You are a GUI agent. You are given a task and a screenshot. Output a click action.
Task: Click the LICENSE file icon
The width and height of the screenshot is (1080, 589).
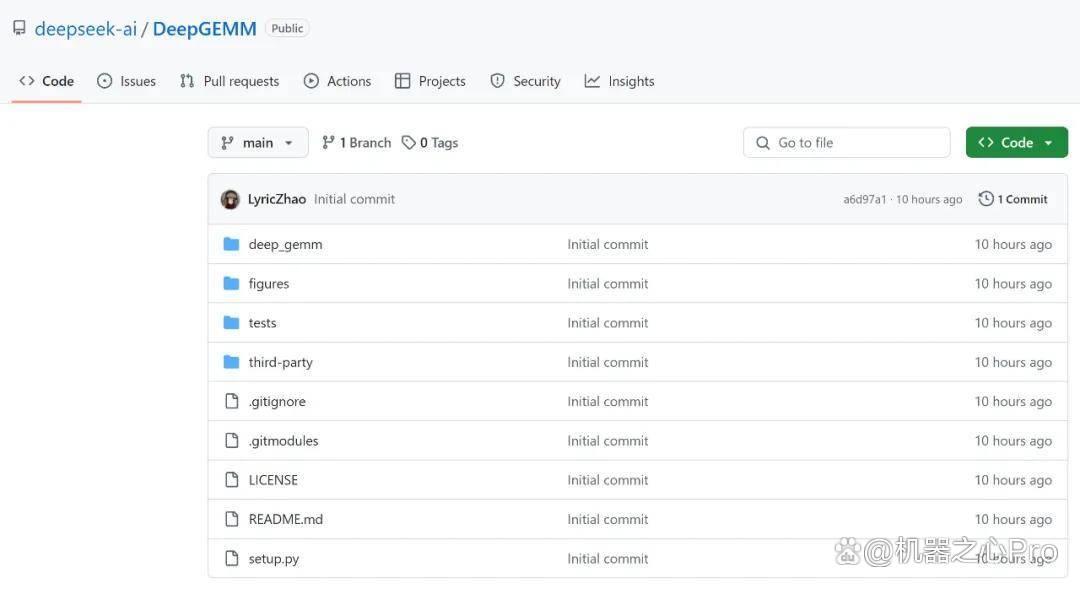click(232, 479)
